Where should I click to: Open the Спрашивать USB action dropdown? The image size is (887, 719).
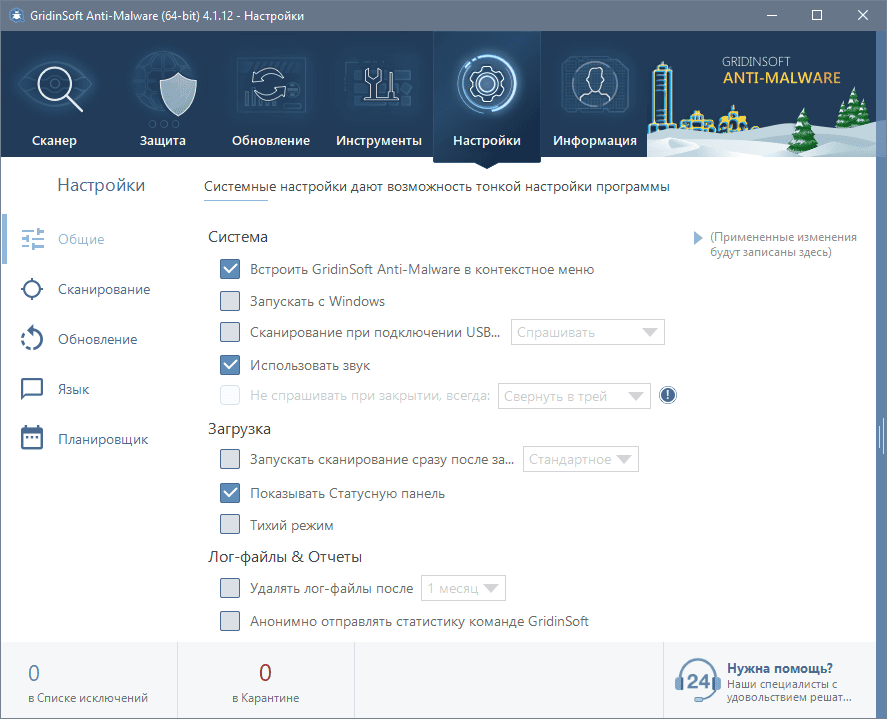click(x=587, y=332)
